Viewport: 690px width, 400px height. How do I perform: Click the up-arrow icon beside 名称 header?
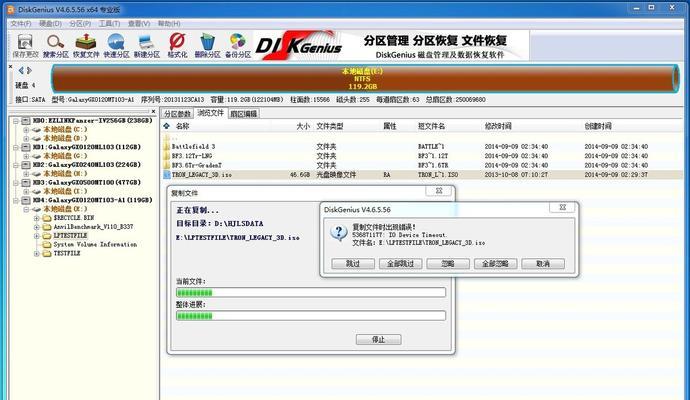(x=167, y=126)
